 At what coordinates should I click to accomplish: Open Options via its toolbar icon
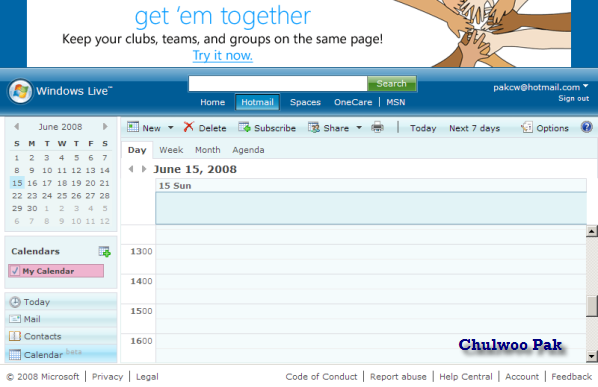coord(527,127)
